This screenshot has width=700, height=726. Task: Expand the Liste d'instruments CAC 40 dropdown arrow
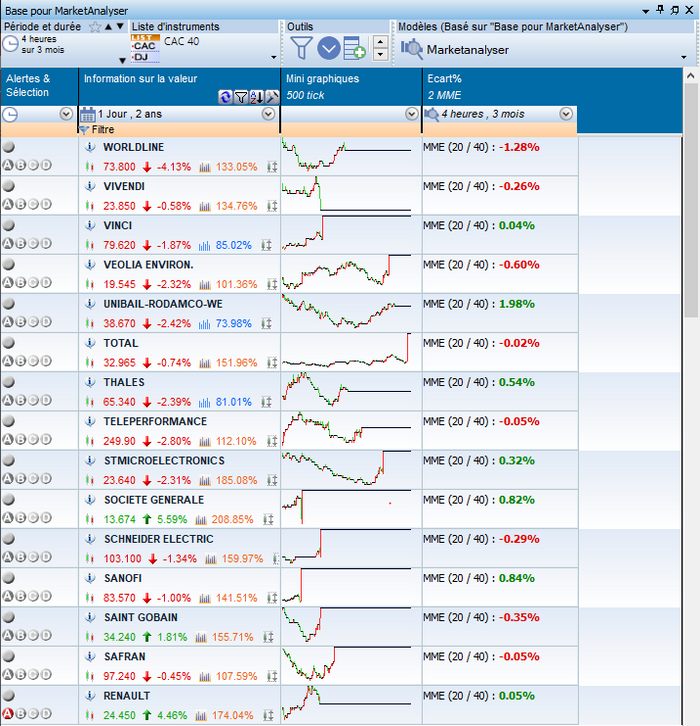(x=274, y=57)
